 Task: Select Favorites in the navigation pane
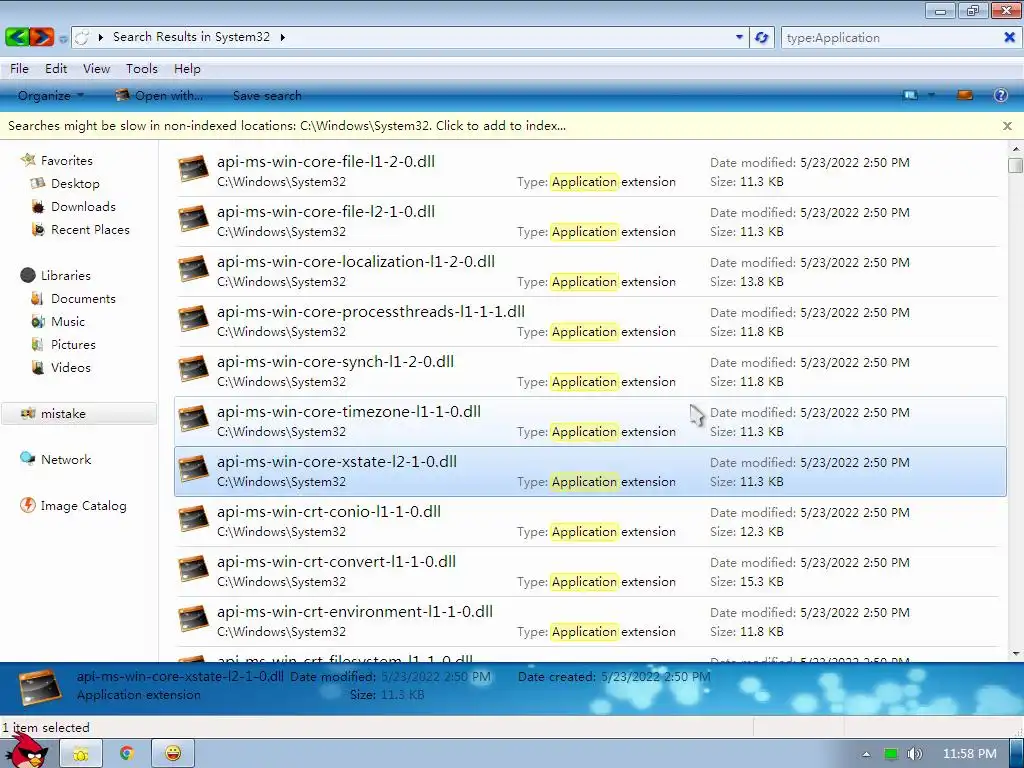pos(67,161)
